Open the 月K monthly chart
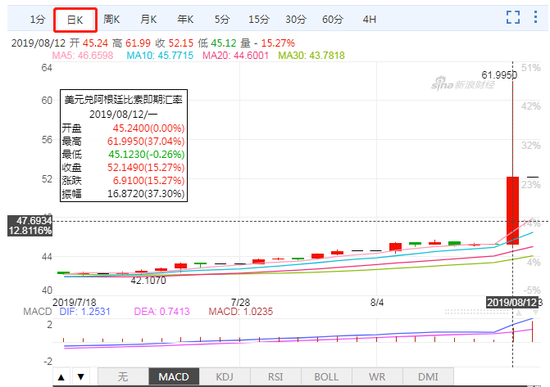 tap(148, 19)
